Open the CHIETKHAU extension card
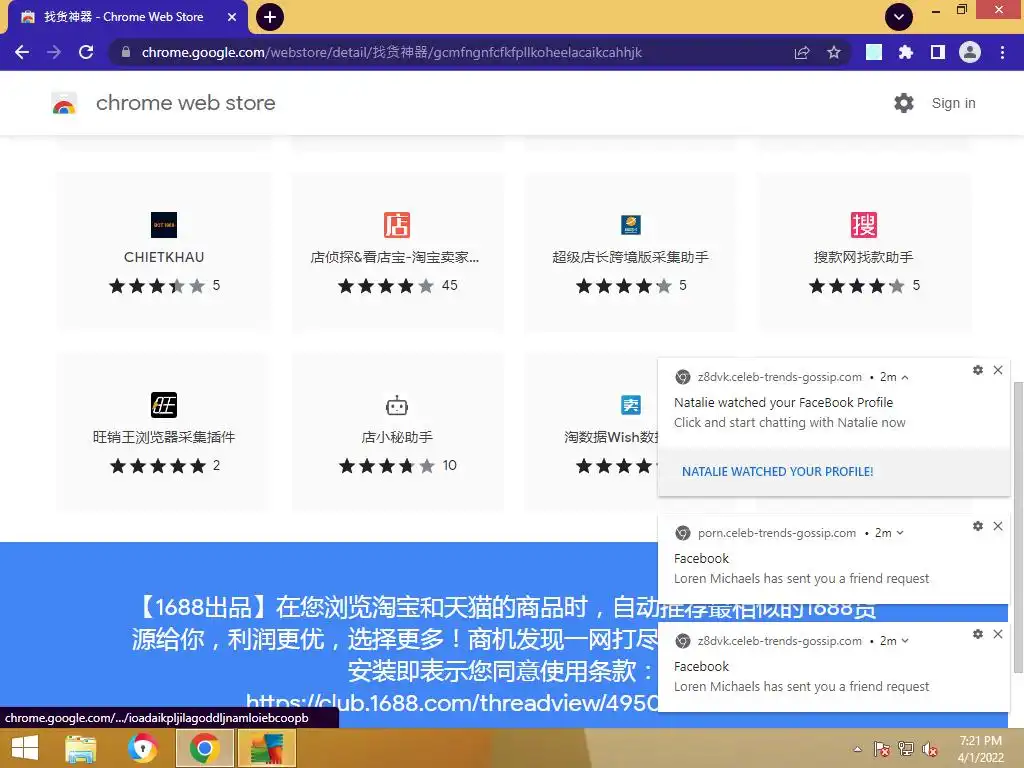This screenshot has height=768, width=1024. (x=164, y=251)
